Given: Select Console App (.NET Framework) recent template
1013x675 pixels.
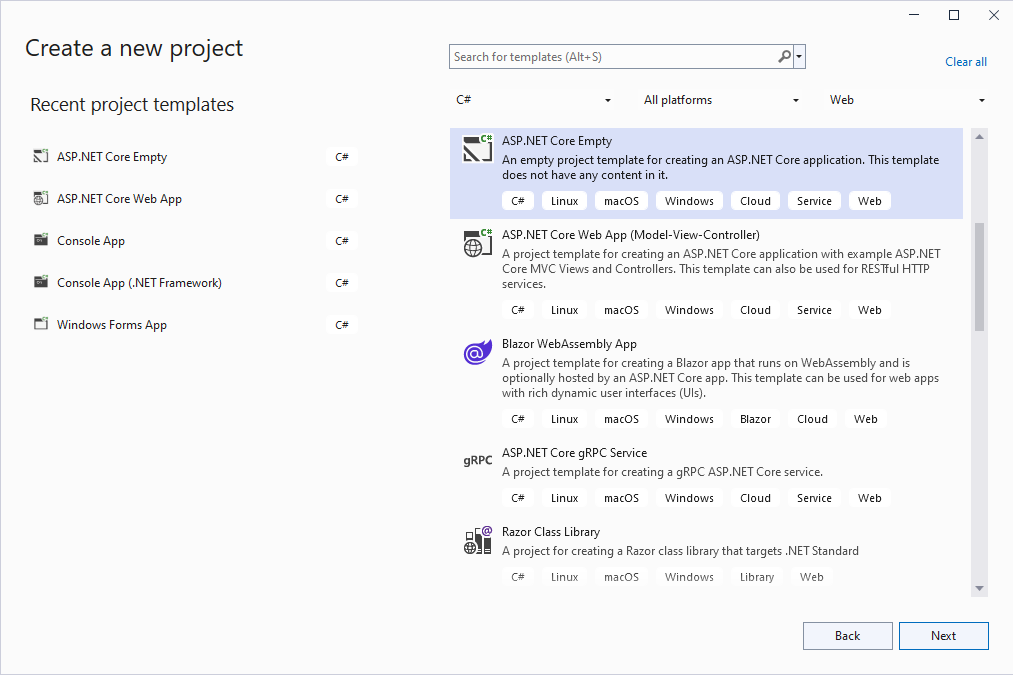Looking at the screenshot, I should coord(139,283).
